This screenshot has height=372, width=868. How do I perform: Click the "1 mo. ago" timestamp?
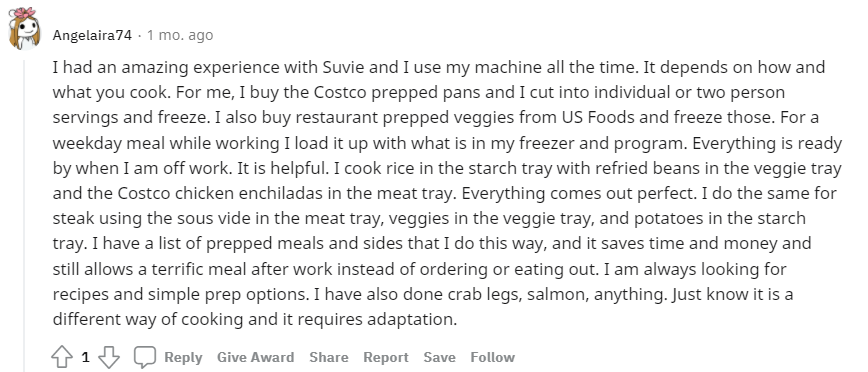180,35
